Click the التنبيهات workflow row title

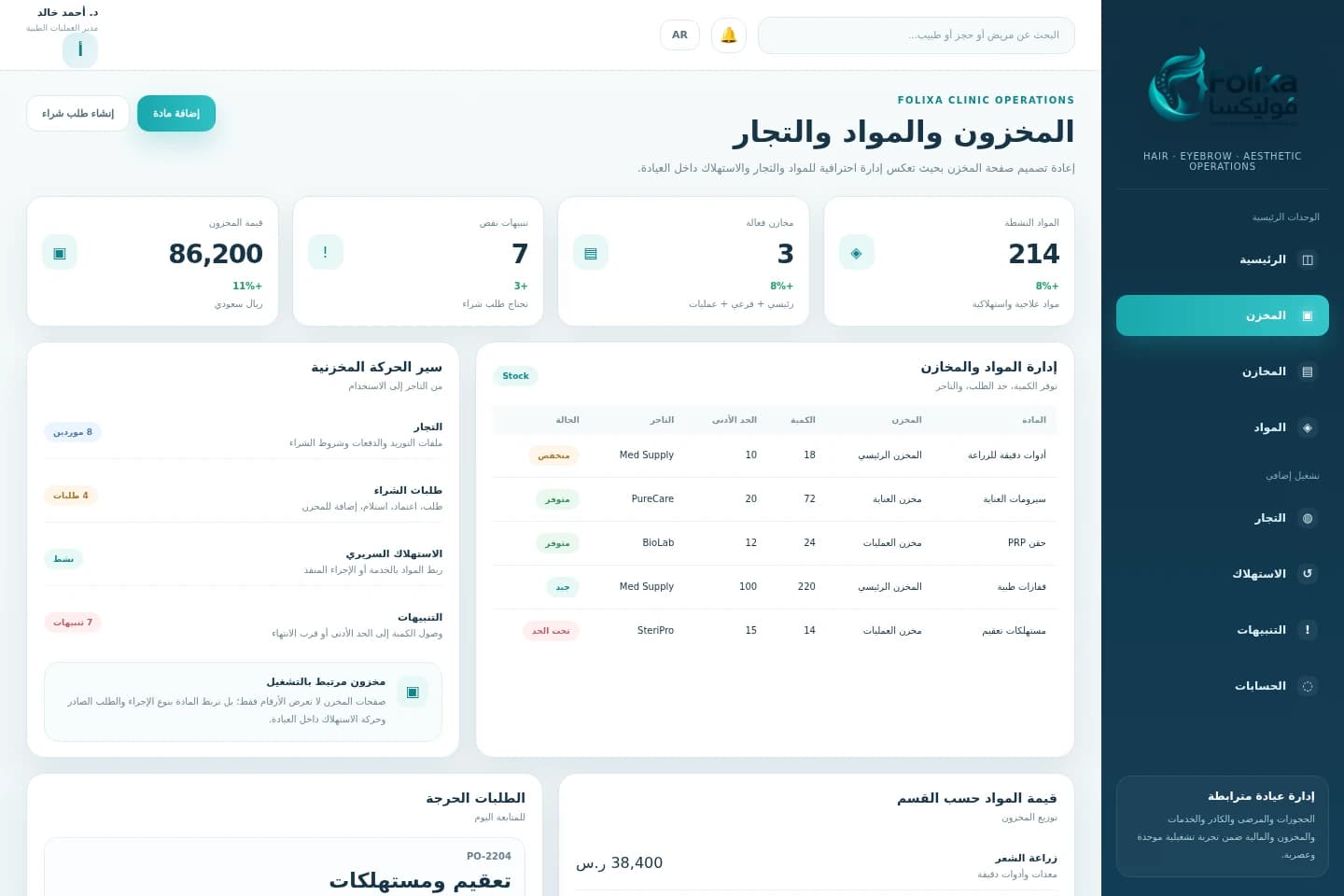pos(420,617)
